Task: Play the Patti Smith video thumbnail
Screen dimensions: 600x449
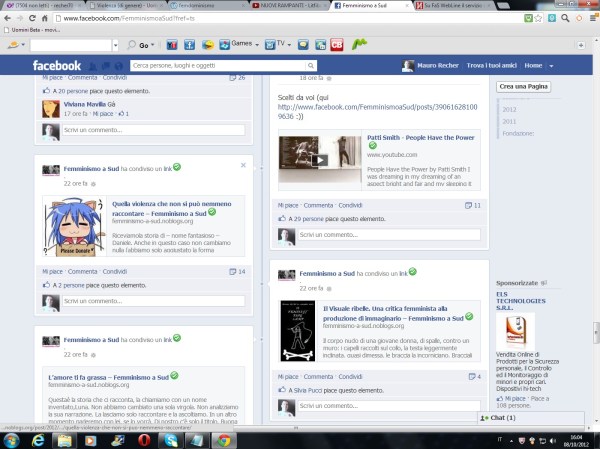Action: click(319, 160)
